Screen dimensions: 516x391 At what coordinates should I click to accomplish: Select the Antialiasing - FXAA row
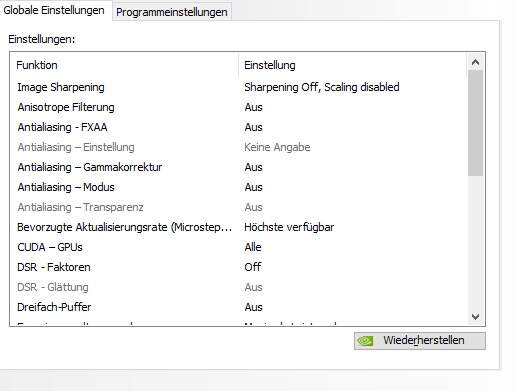[x=239, y=127]
